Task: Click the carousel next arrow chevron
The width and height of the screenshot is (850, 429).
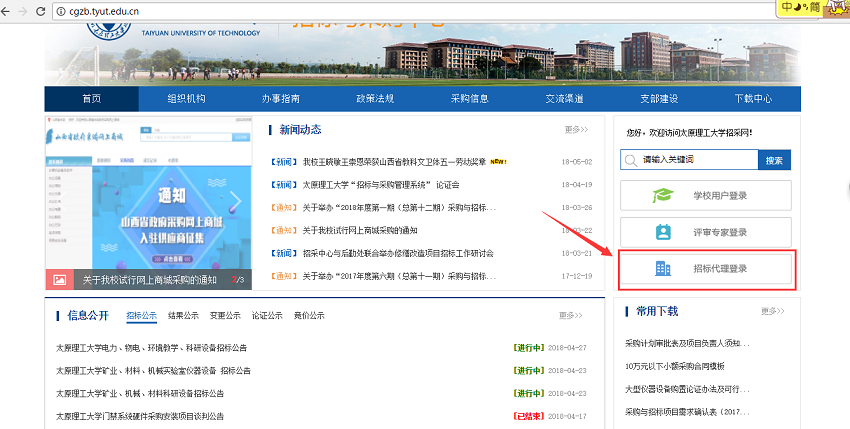Action: click(x=236, y=201)
